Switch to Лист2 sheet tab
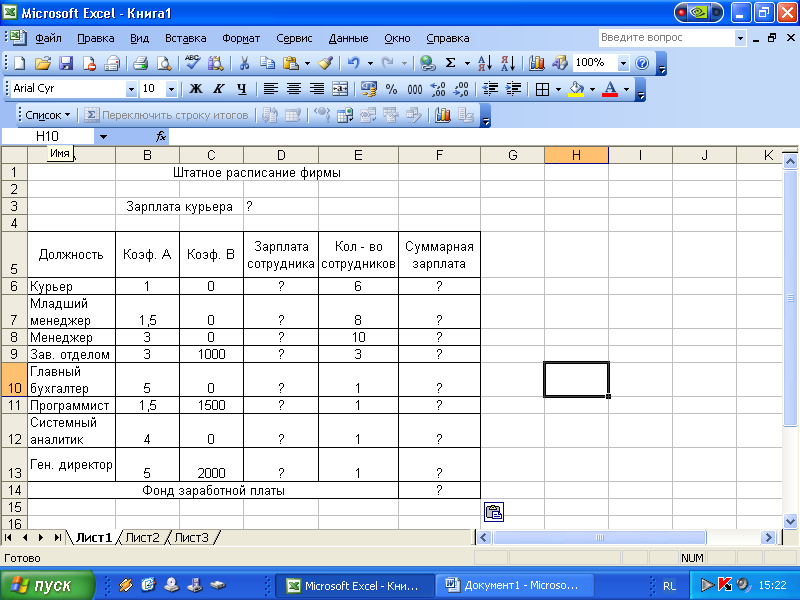The image size is (800, 600). (142, 537)
